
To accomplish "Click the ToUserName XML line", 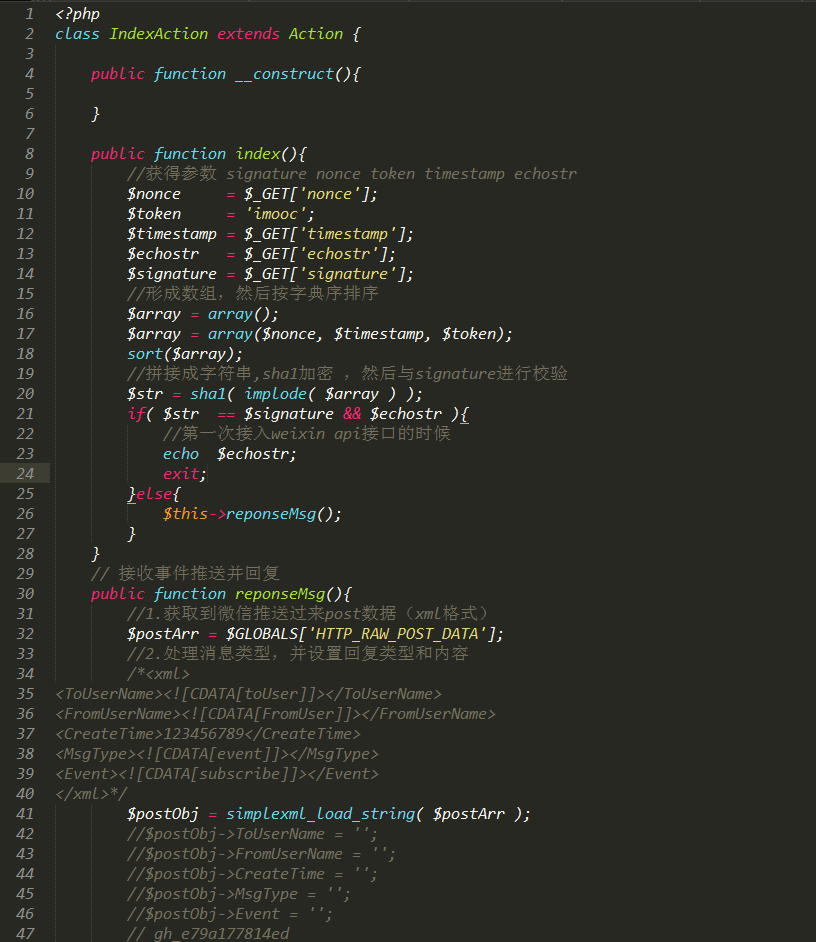I will click(x=248, y=694).
